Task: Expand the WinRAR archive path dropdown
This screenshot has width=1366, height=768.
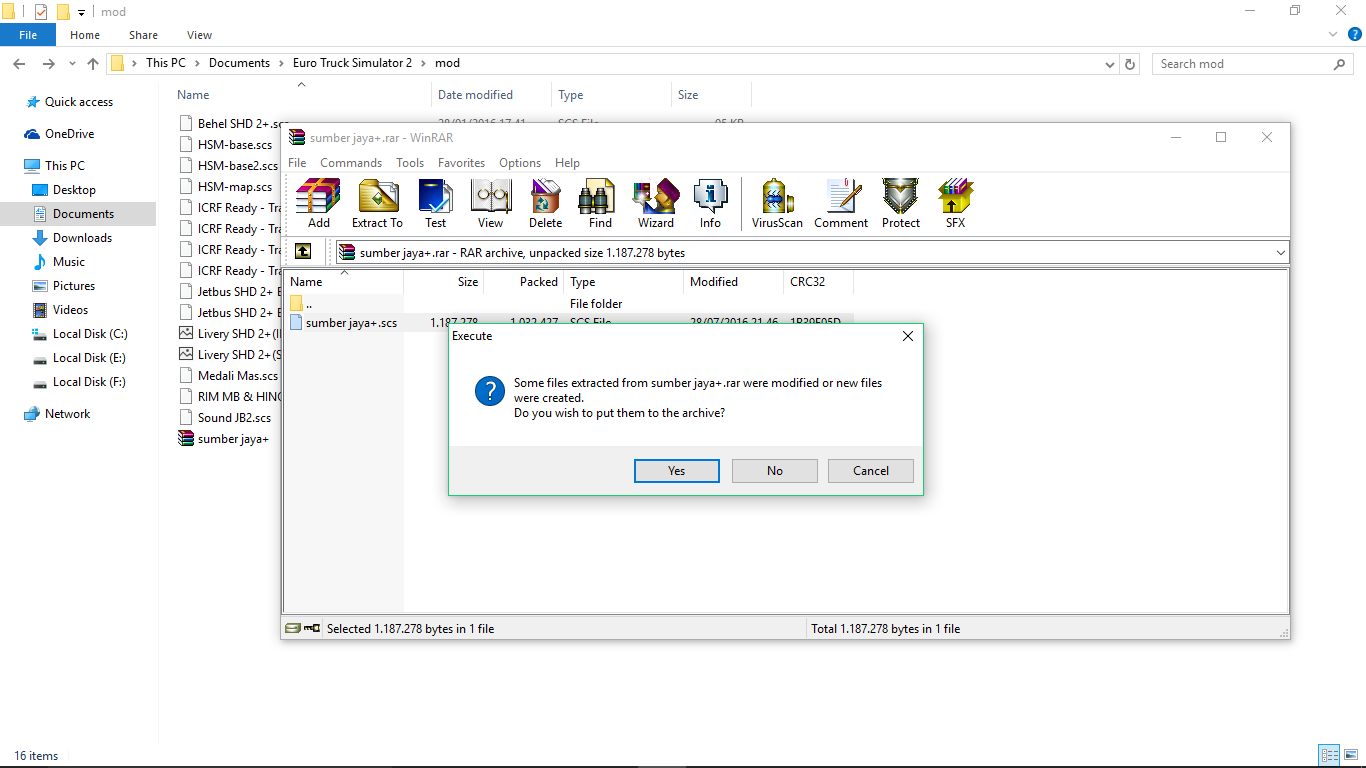Action: point(1280,253)
